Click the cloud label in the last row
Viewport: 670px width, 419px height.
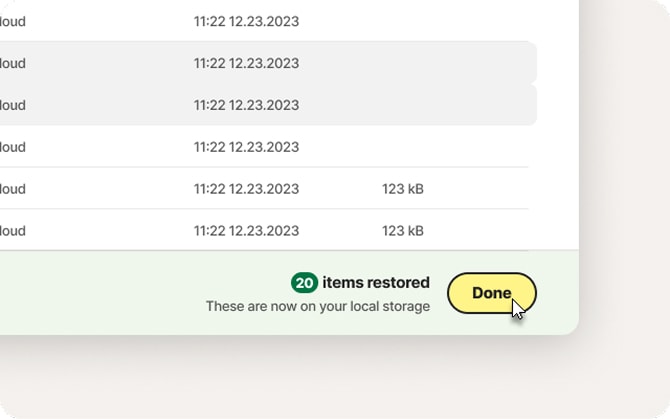coord(12,231)
